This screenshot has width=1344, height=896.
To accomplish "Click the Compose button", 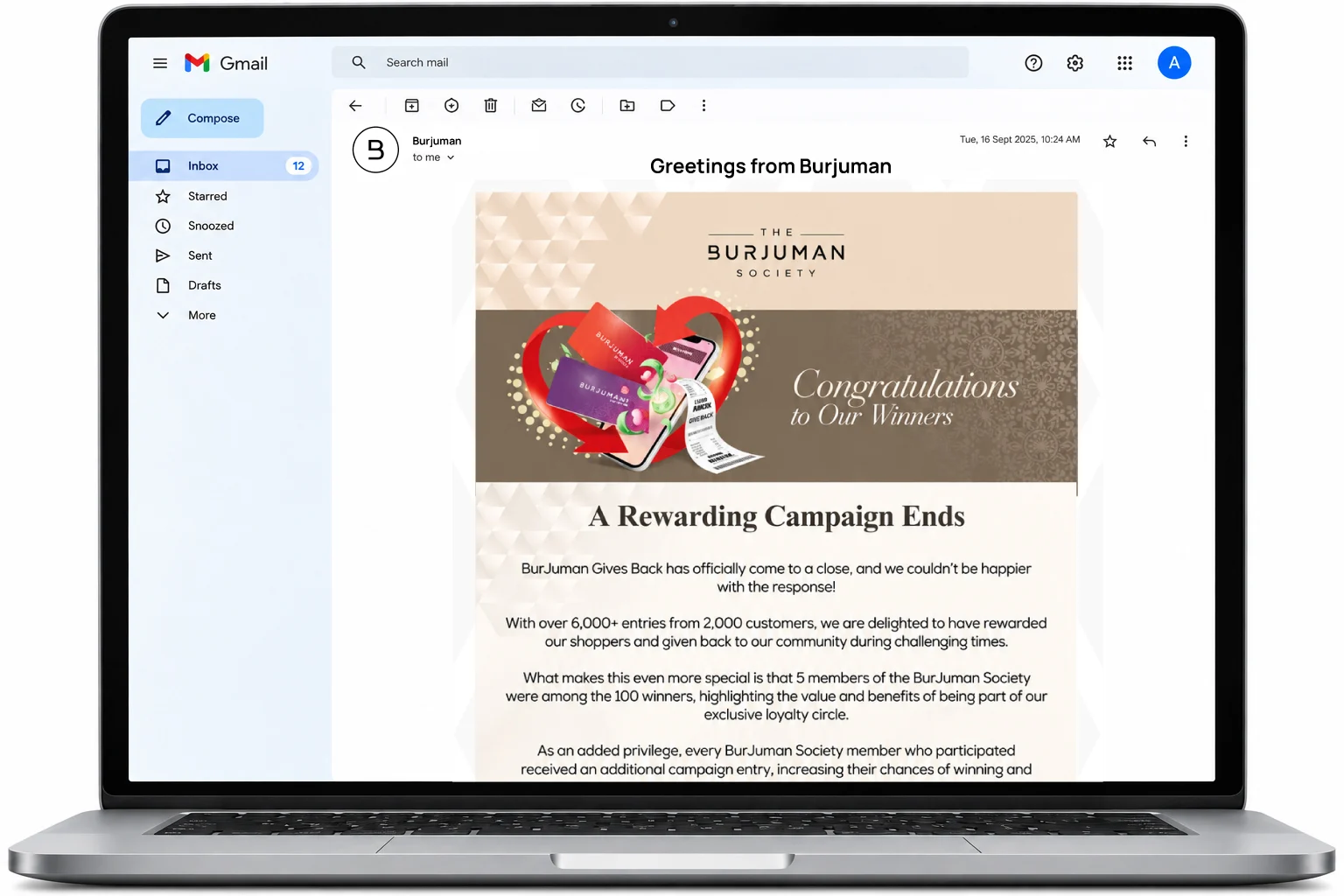I will coord(202,118).
